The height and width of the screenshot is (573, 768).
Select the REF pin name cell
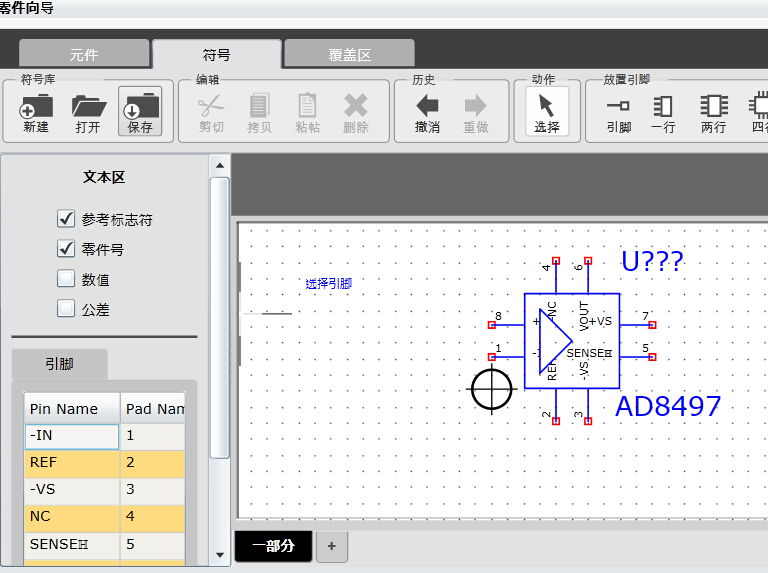72,463
